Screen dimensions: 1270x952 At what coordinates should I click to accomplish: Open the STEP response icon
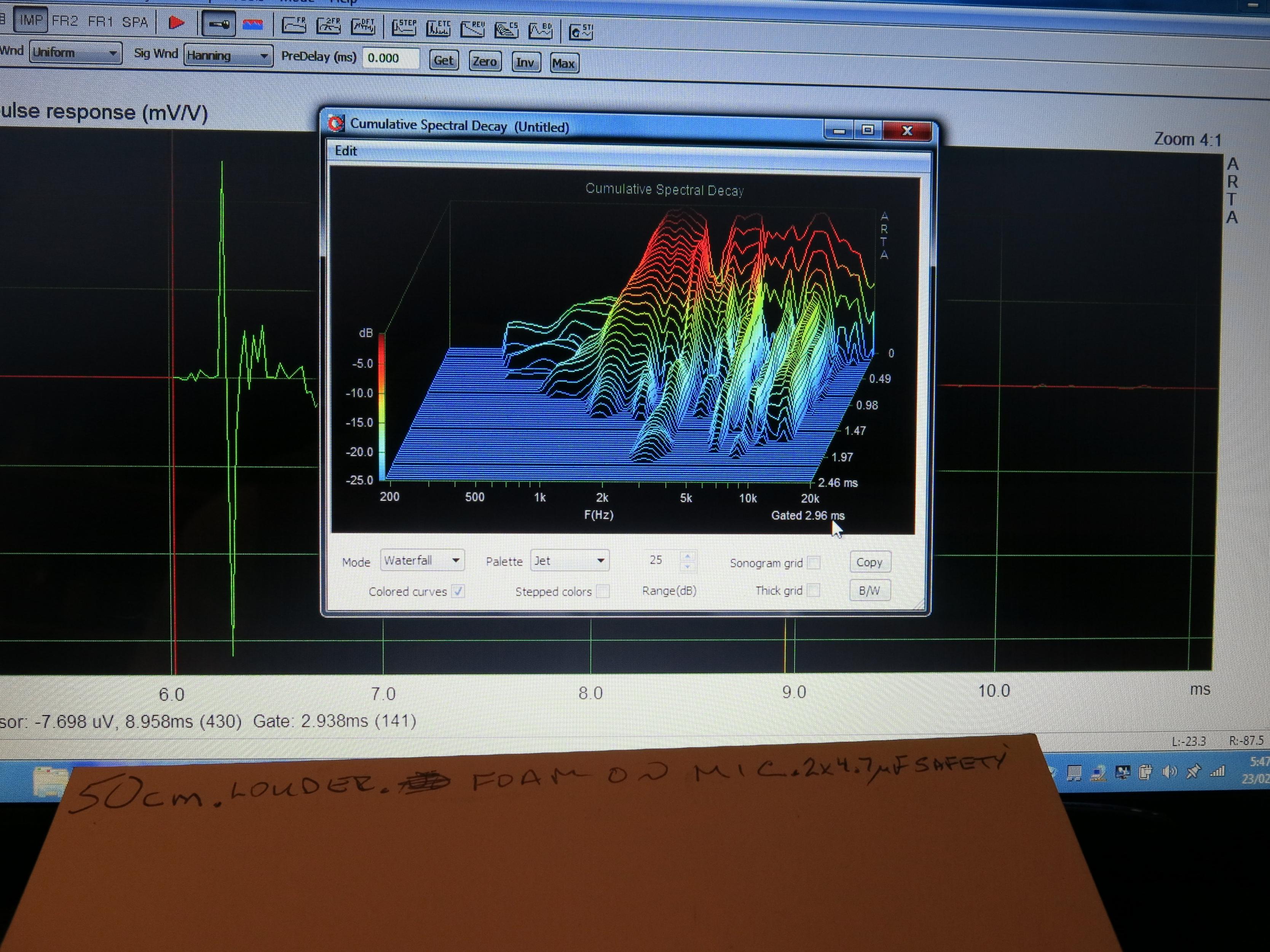point(404,27)
